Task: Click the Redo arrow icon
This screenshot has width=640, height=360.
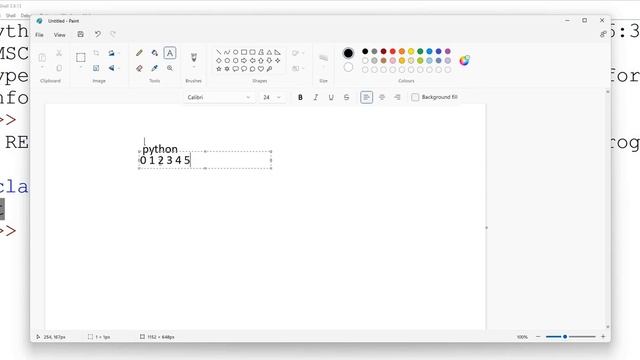Action: [113, 34]
